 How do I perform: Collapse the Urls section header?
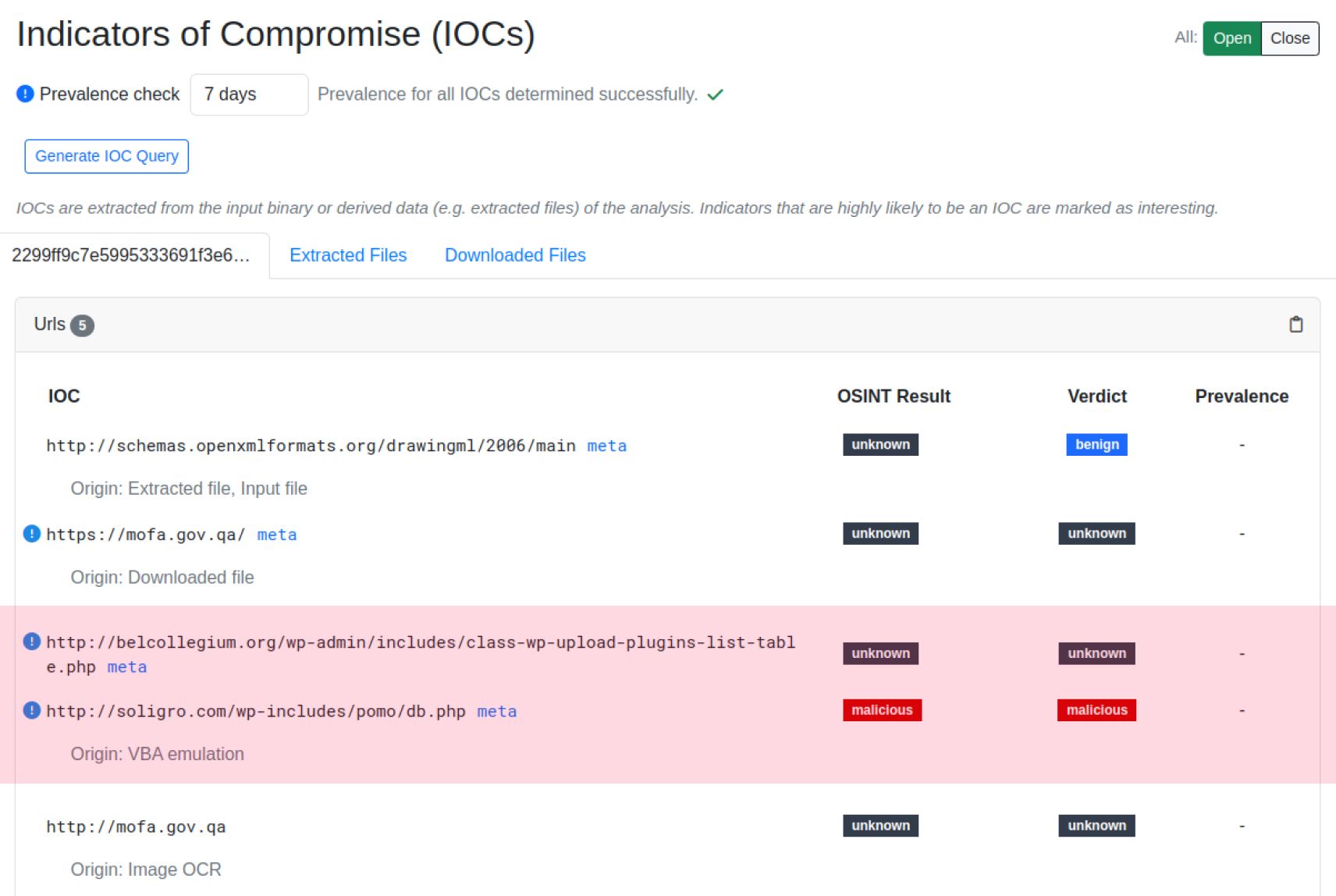(x=50, y=325)
